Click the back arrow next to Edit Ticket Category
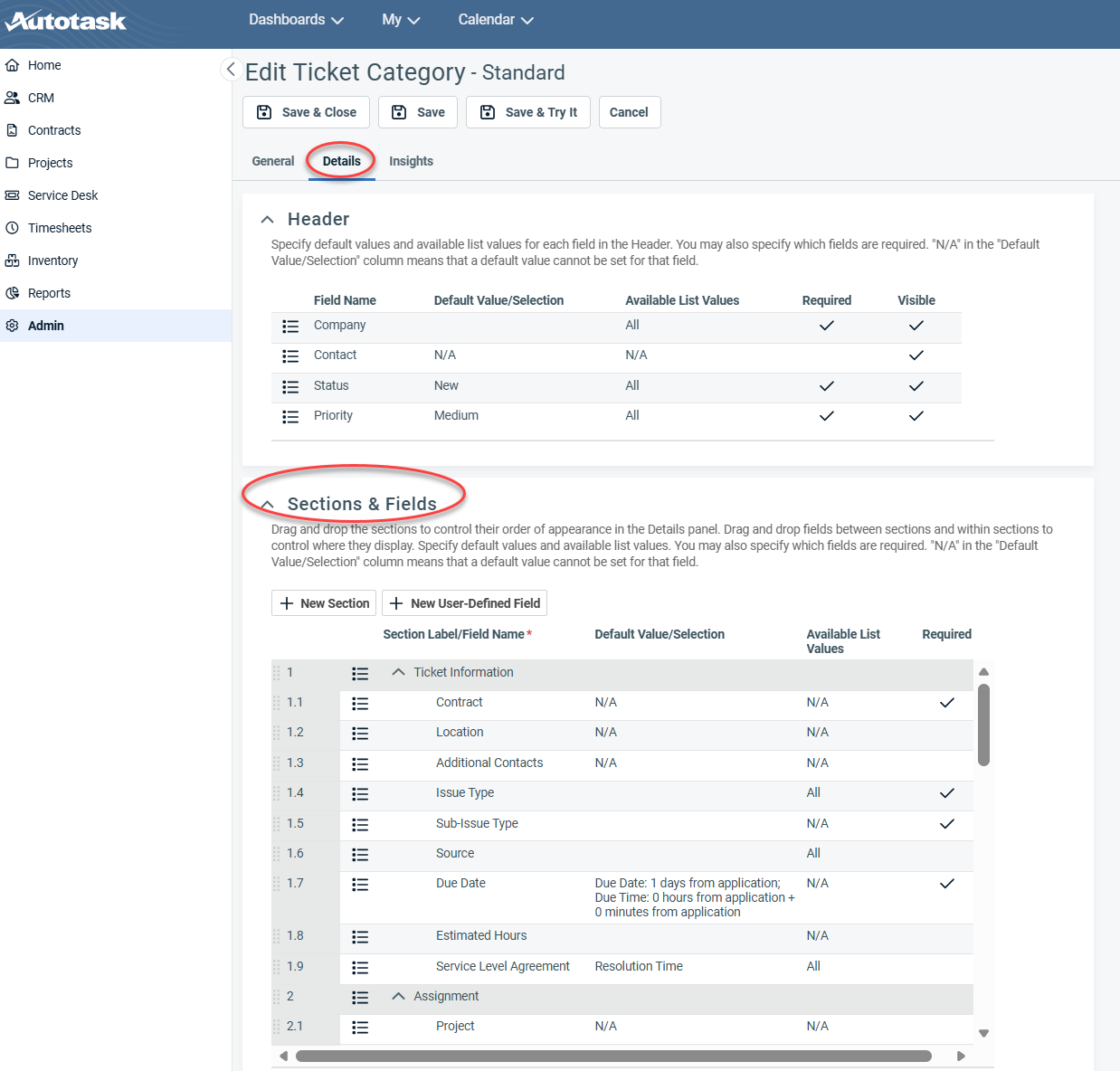The width and height of the screenshot is (1120, 1071). 231,69
